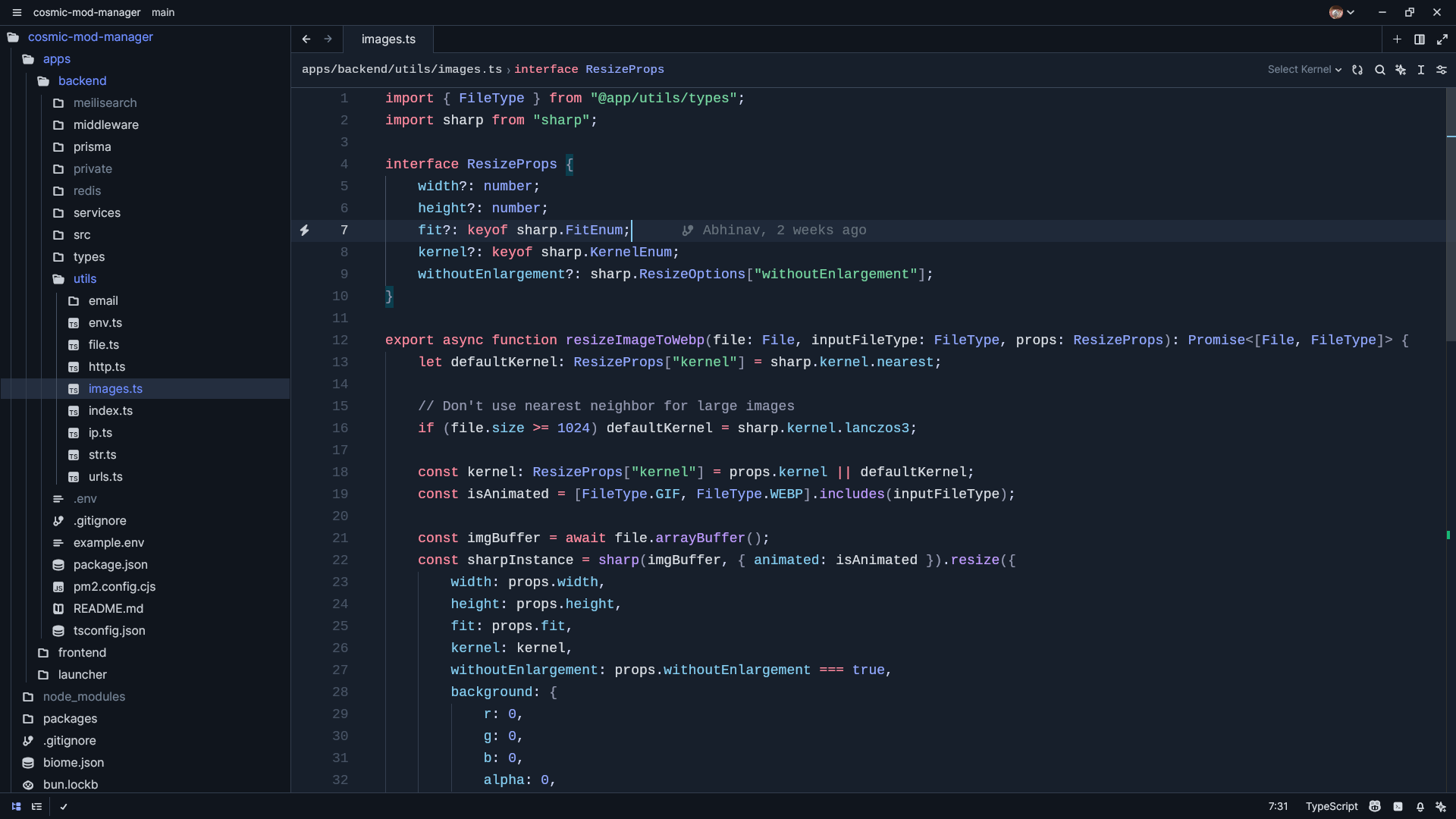Screen dimensions: 1456x819
Task: Click the diagnostics checkmark in status bar
Action: (x=64, y=806)
